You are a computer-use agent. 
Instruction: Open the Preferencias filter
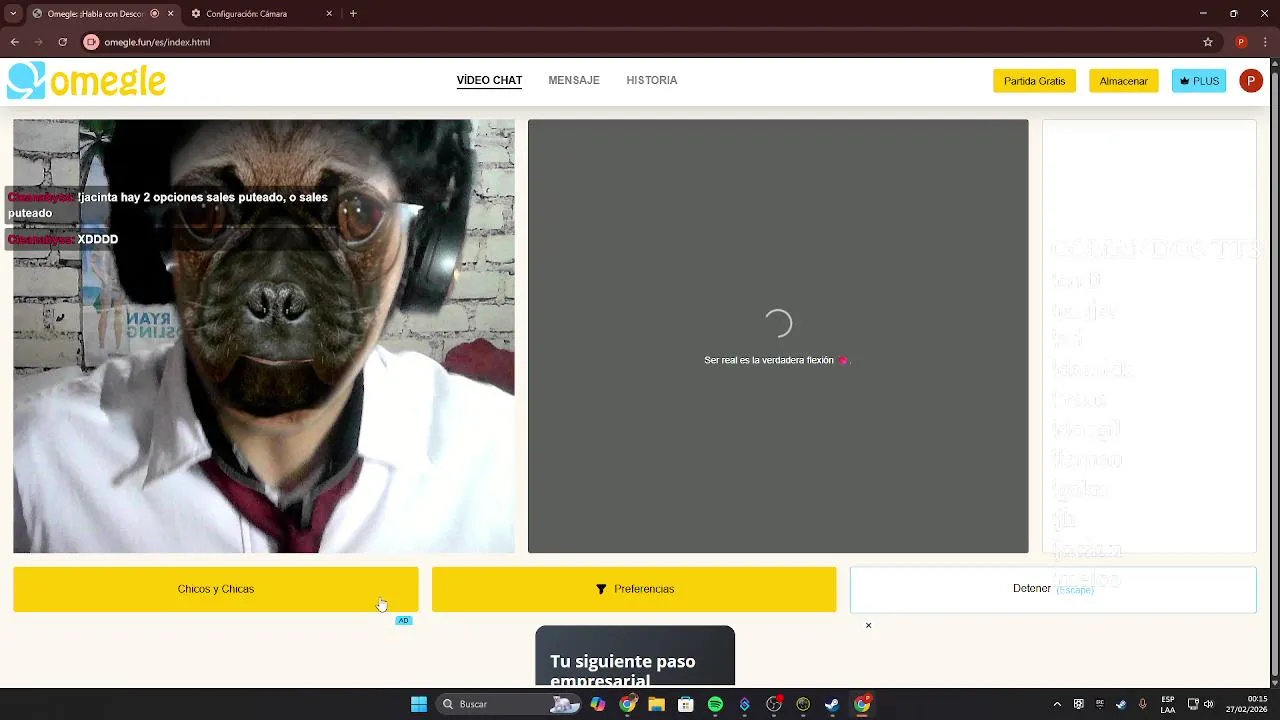point(634,589)
